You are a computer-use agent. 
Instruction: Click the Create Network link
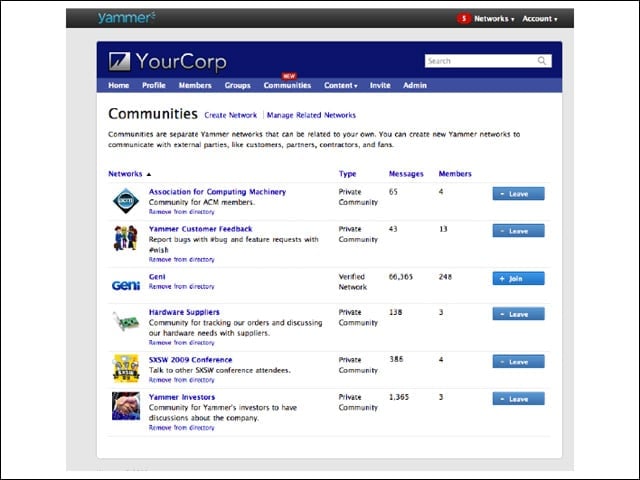click(231, 115)
